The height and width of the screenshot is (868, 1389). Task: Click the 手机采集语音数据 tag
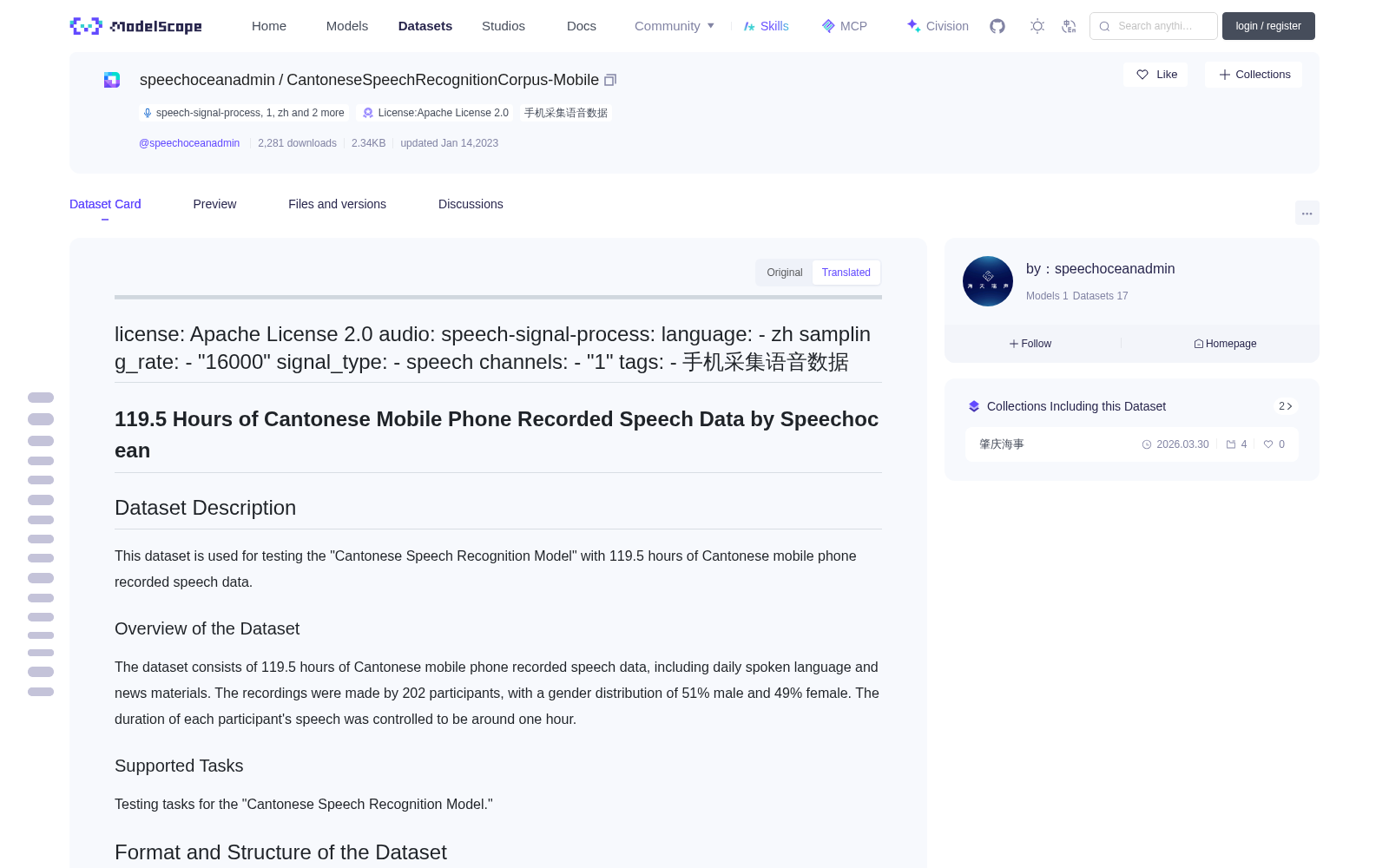[566, 113]
